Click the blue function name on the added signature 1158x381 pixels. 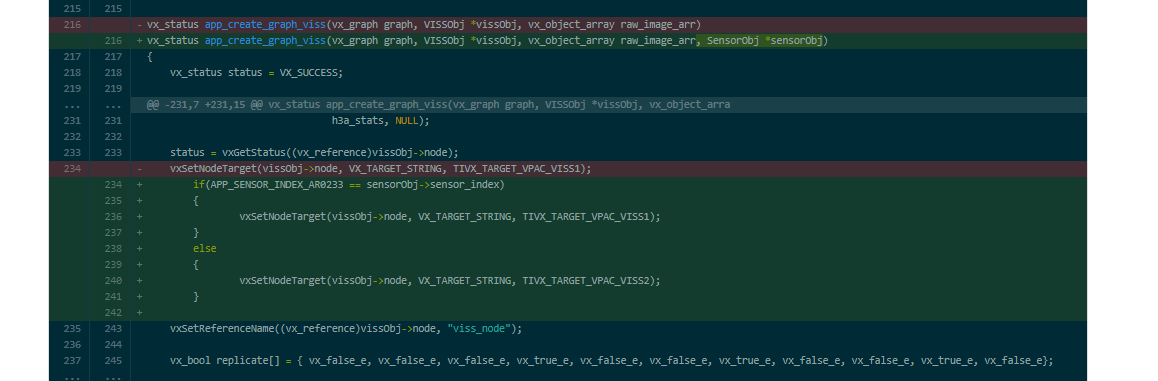click(x=265, y=41)
